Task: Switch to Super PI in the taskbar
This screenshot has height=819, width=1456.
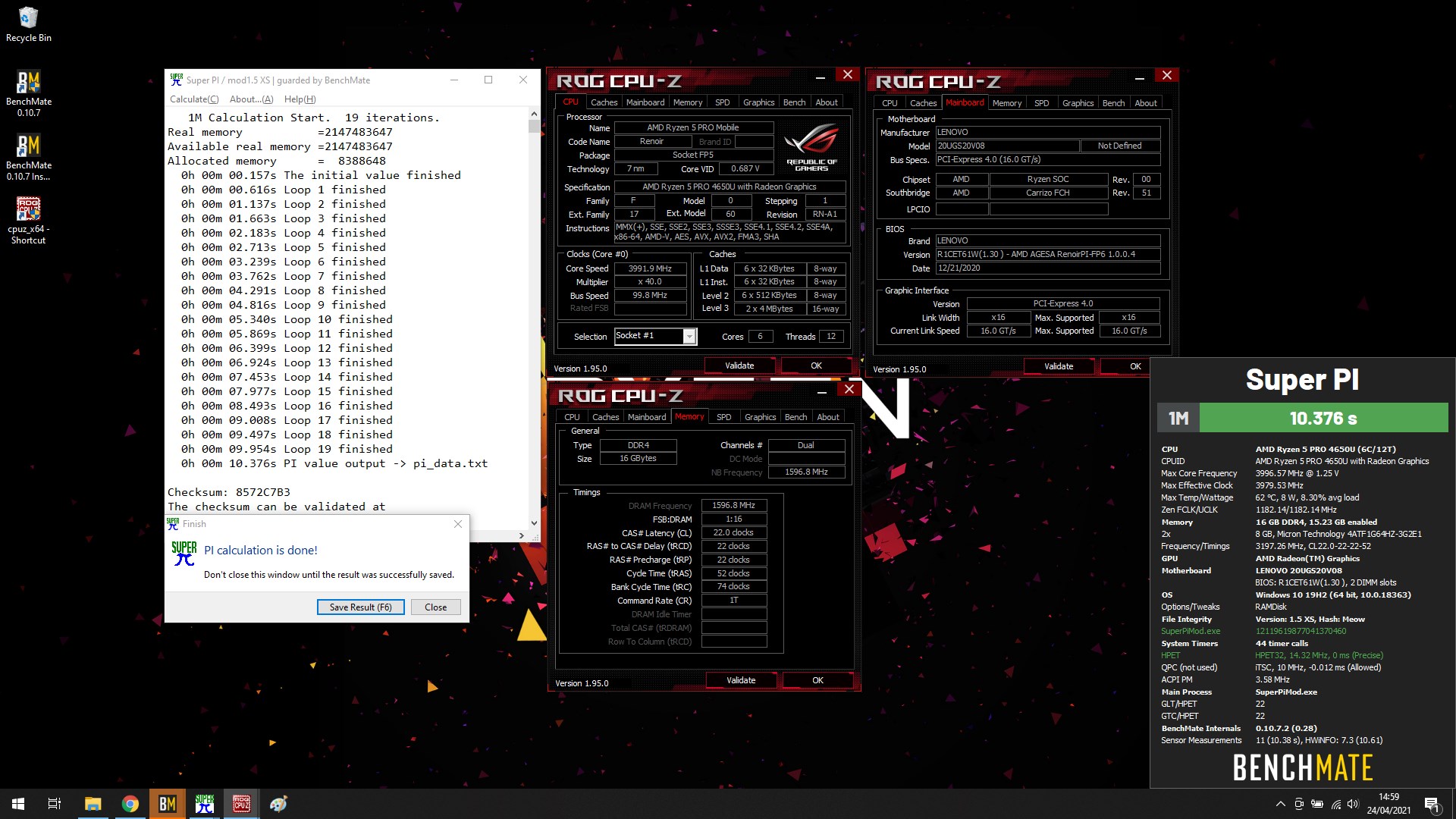Action: (205, 804)
